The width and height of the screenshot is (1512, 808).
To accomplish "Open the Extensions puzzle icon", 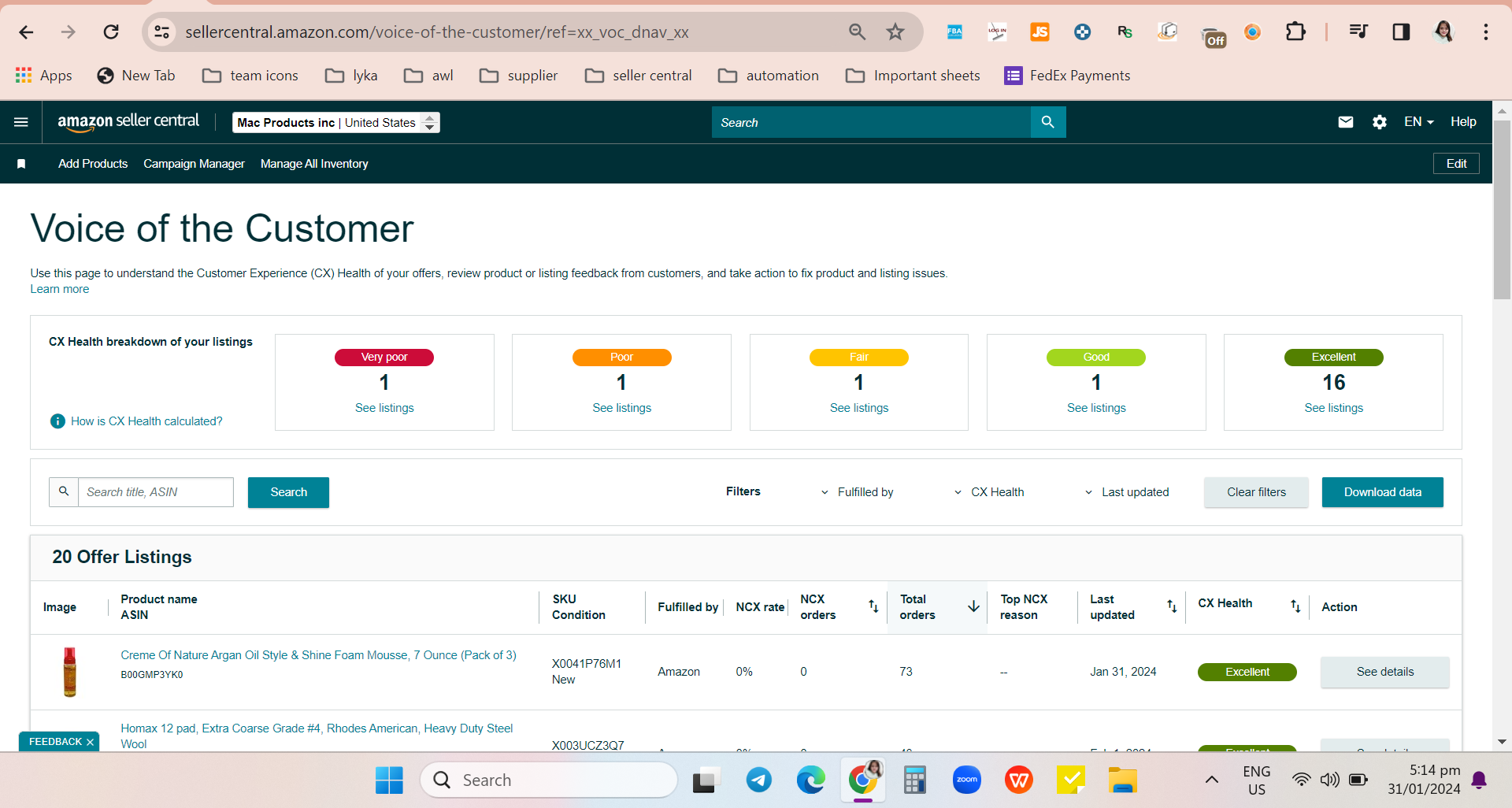I will (x=1295, y=32).
